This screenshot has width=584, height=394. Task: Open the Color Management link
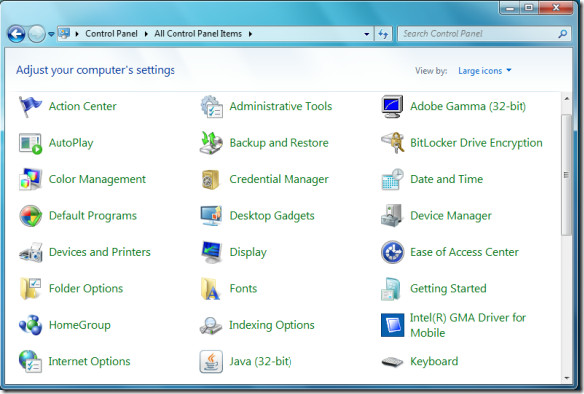(x=97, y=179)
